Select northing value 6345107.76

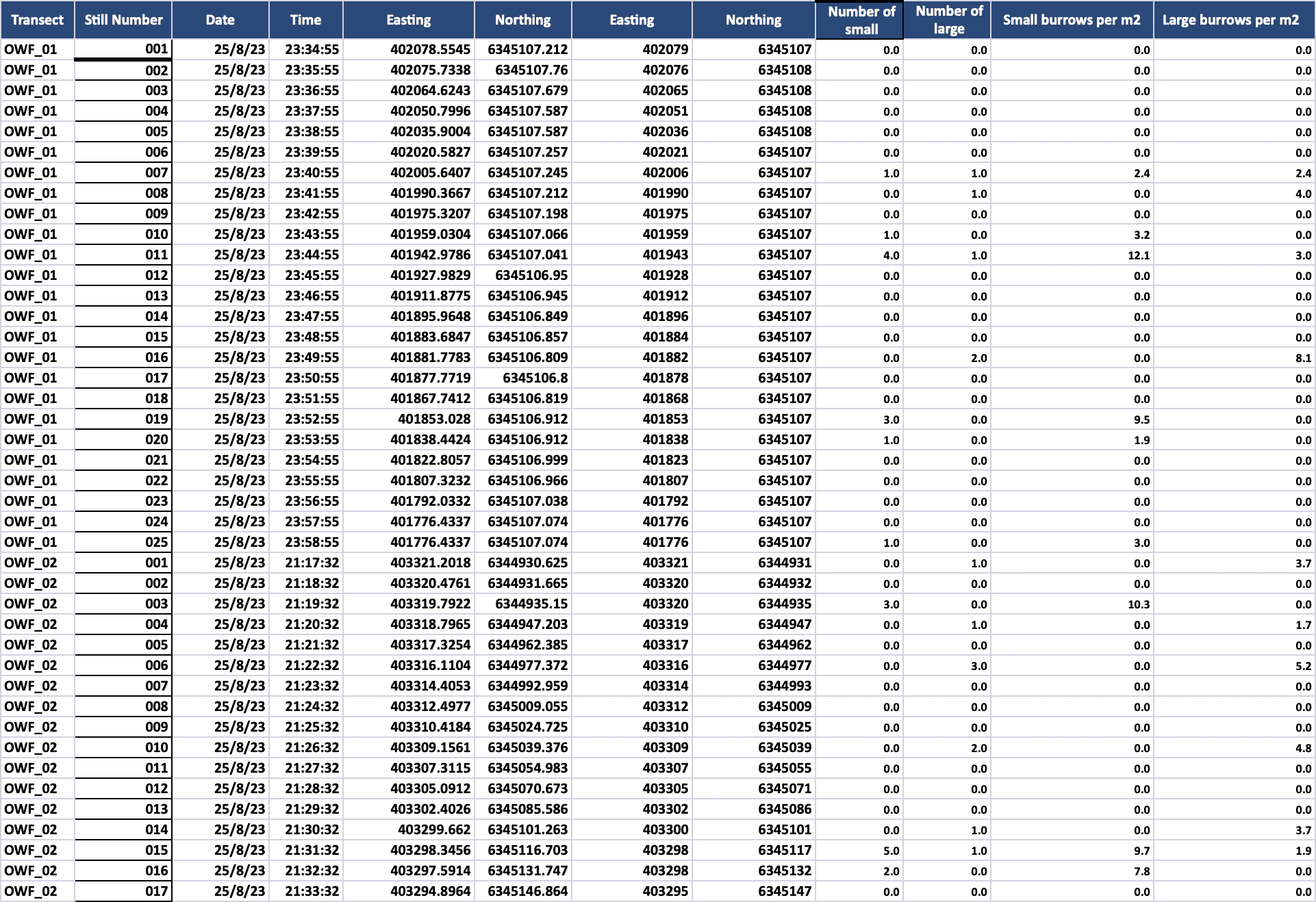(522, 70)
